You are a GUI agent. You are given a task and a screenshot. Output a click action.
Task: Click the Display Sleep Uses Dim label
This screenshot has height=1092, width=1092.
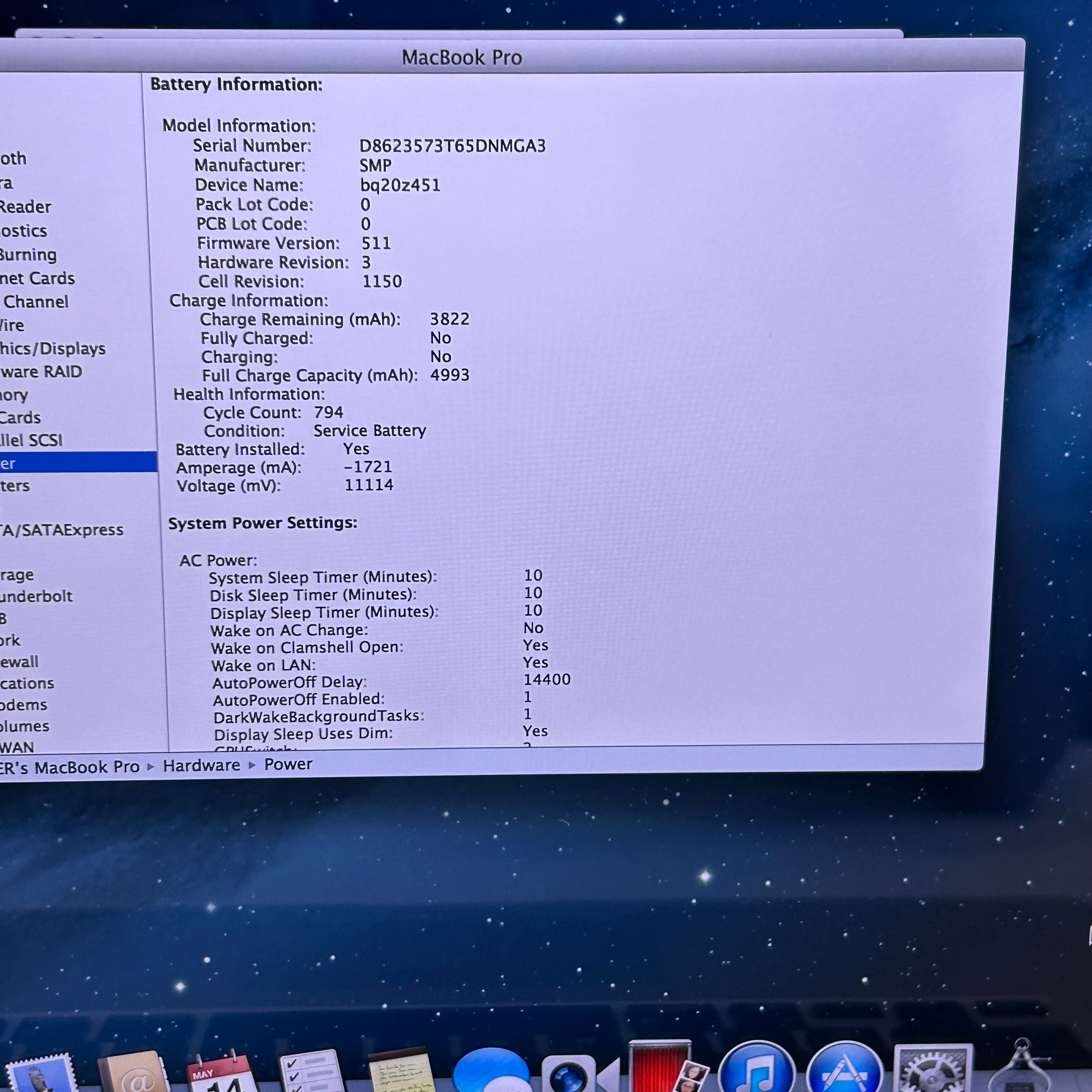pos(304,734)
